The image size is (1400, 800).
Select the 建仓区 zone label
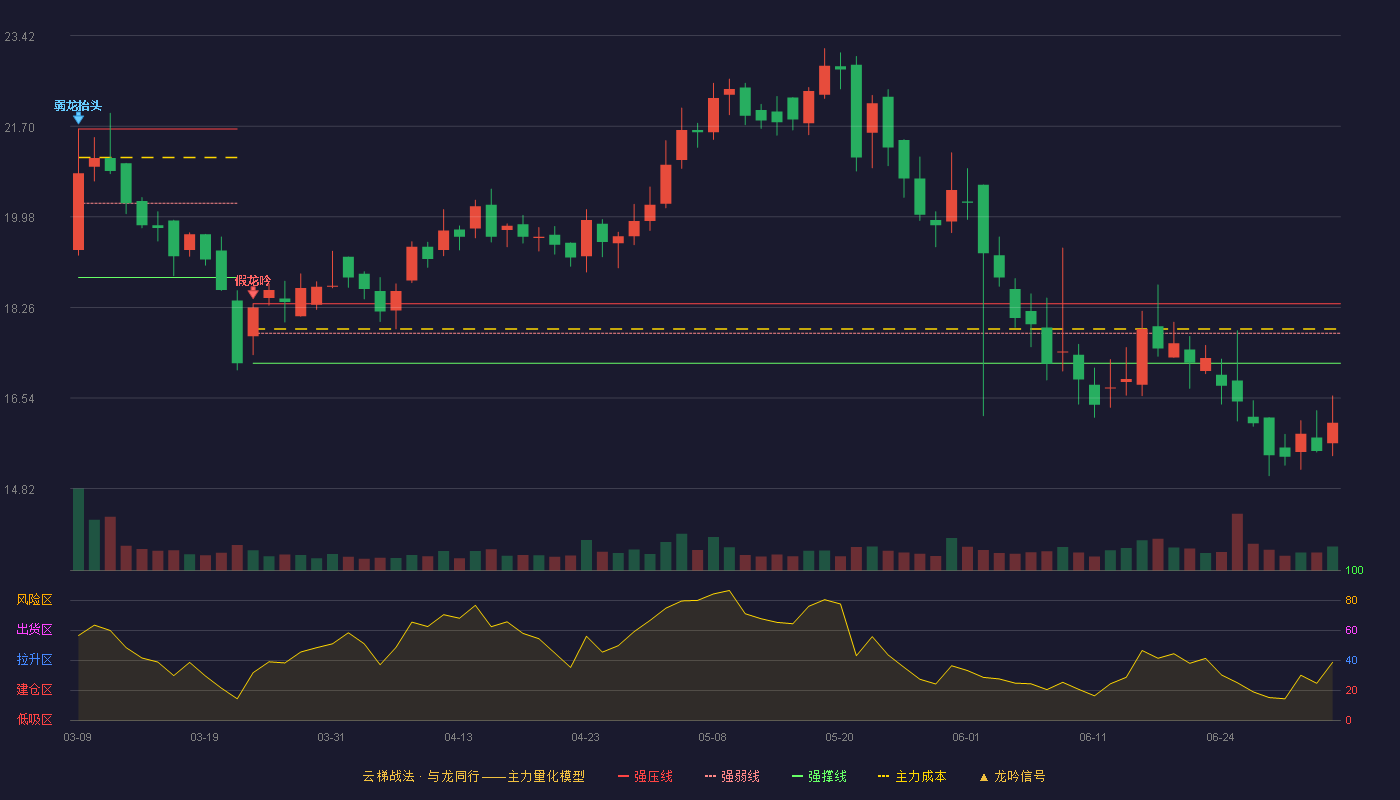coord(34,690)
